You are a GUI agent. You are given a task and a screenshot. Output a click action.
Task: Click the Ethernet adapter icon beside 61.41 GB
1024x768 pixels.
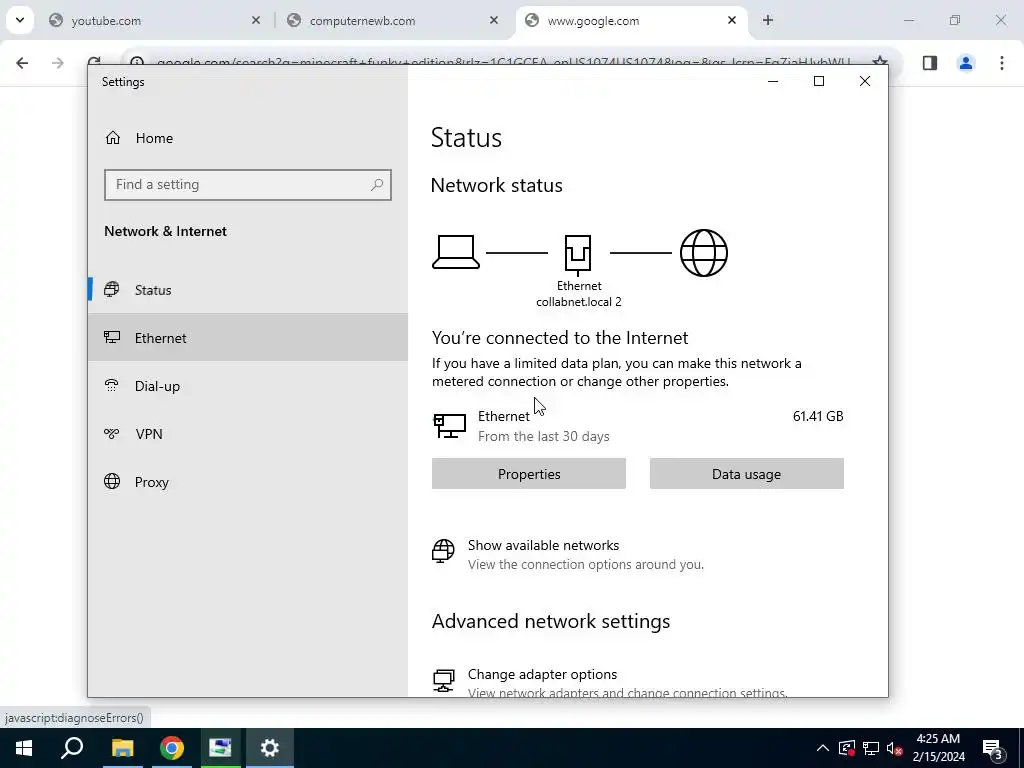(449, 425)
